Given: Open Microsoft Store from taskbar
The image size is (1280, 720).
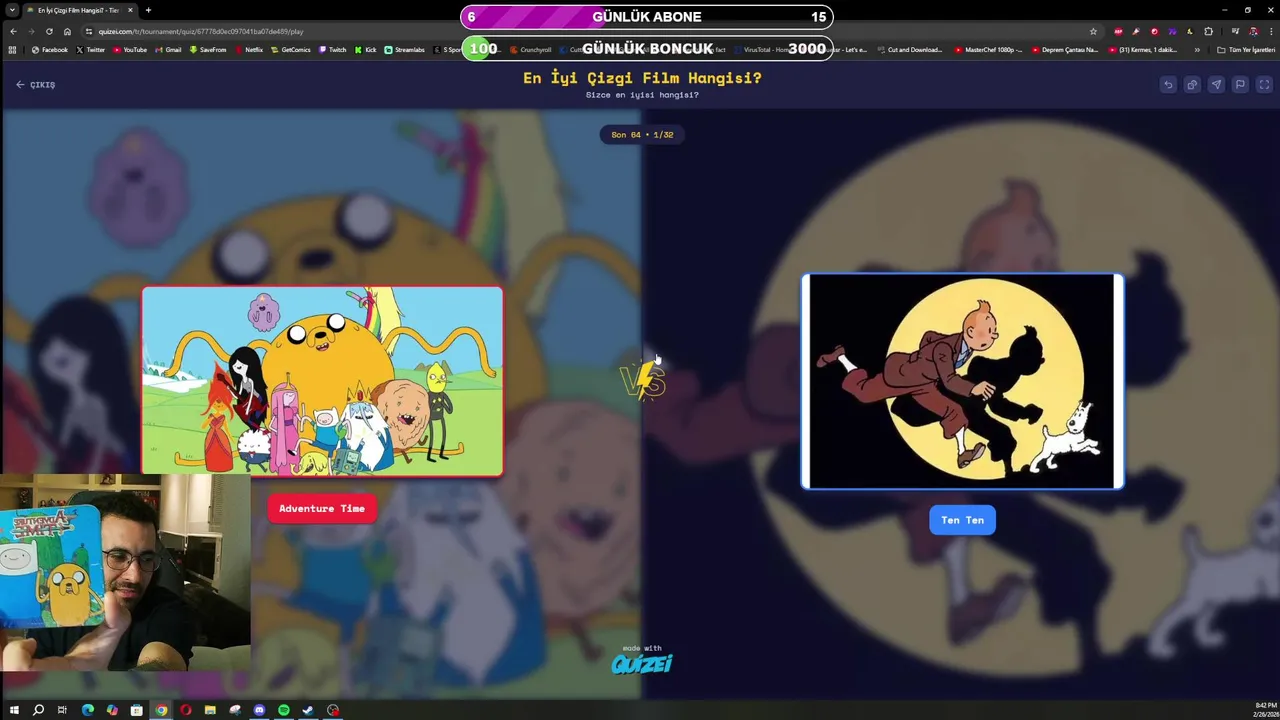Looking at the screenshot, I should 136,710.
